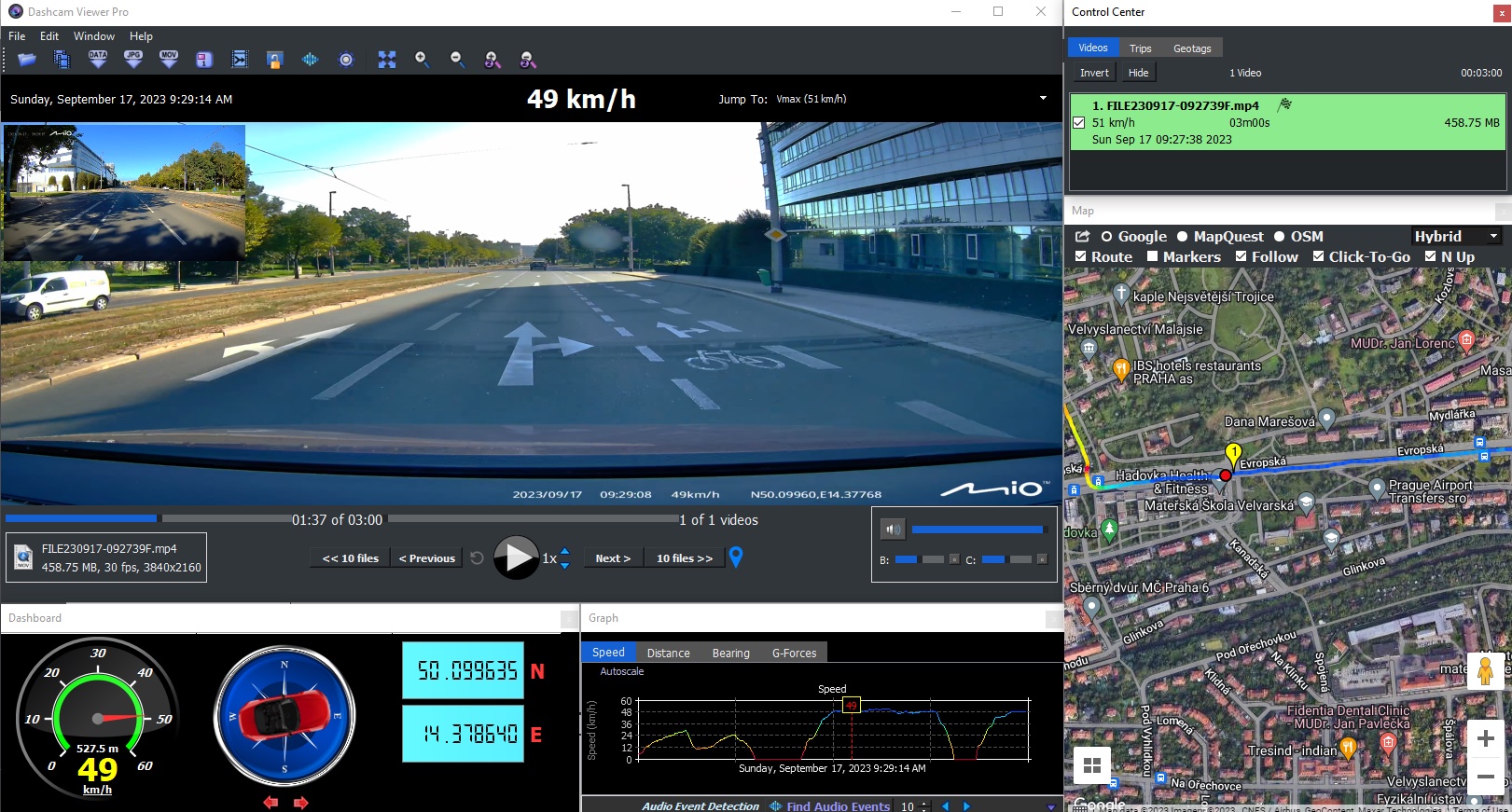Click the Invert button

(x=1094, y=73)
